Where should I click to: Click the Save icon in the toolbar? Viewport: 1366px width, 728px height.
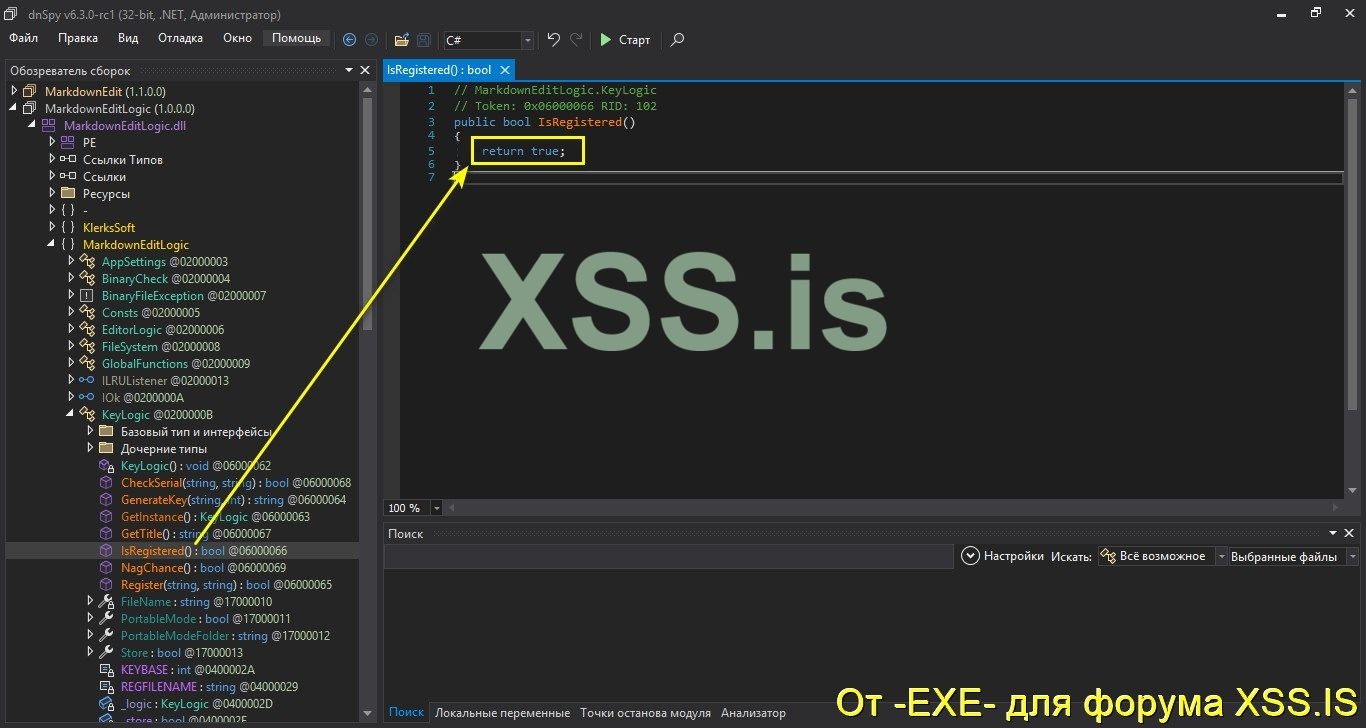tap(422, 40)
